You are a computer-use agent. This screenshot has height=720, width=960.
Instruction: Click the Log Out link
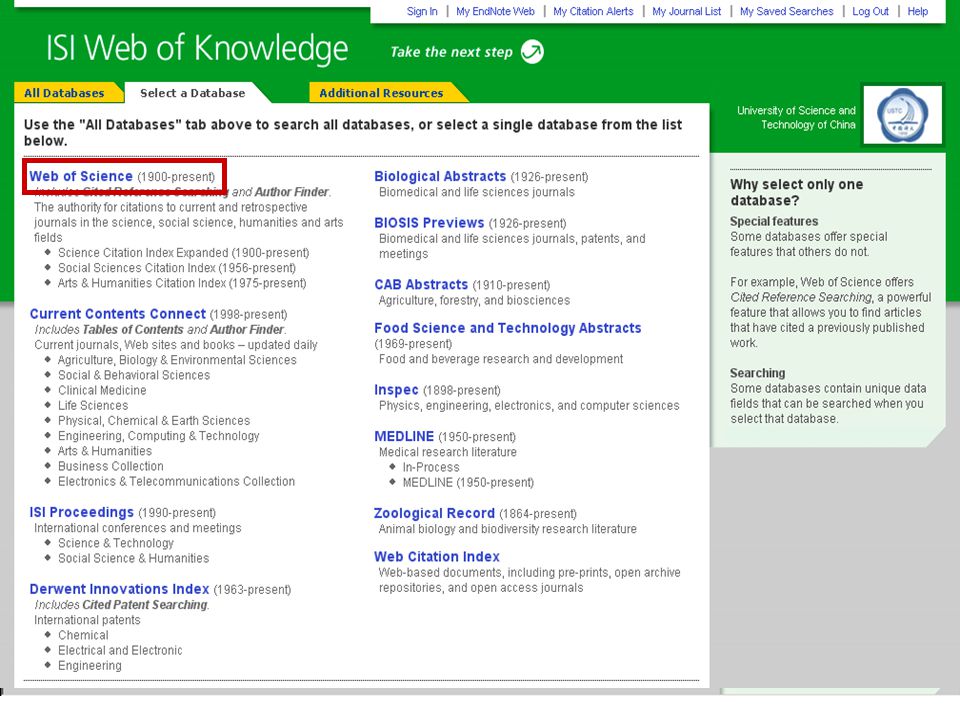coord(870,11)
